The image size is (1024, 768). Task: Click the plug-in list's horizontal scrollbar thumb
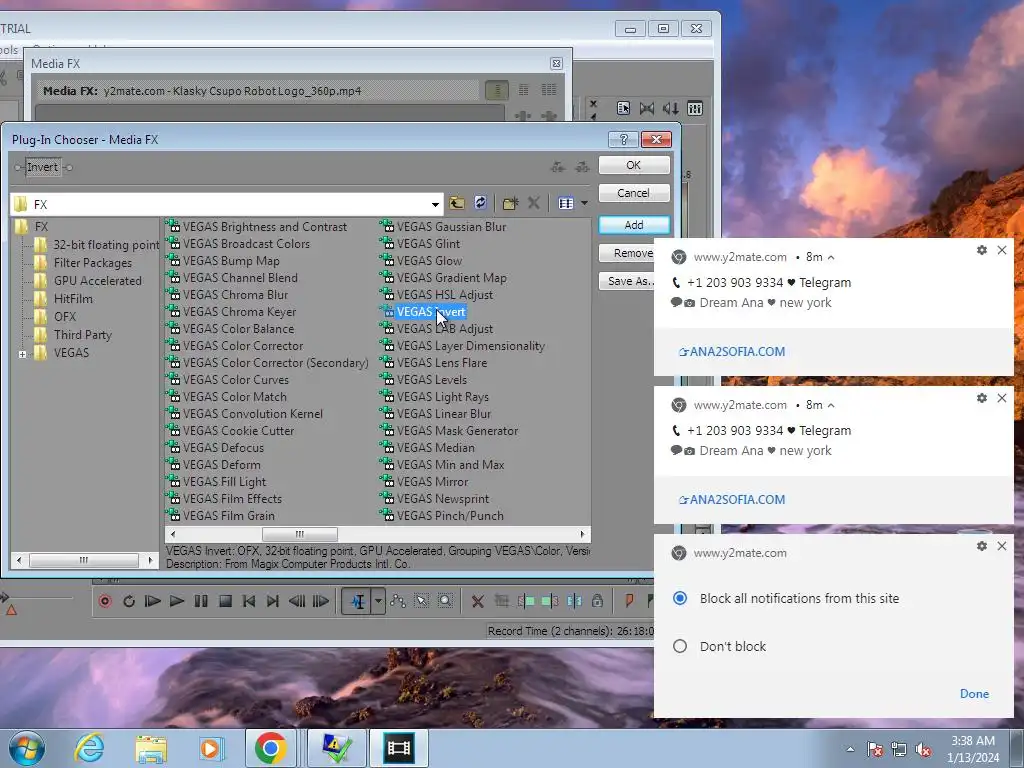[x=300, y=534]
